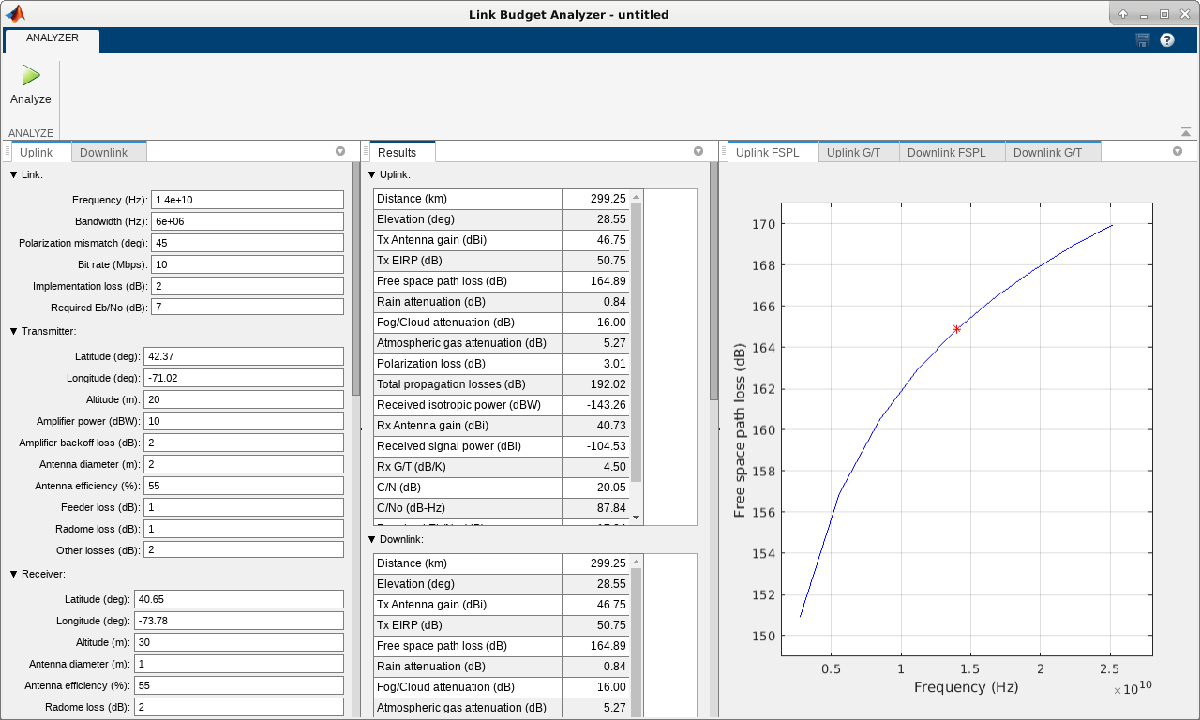Run the analysis with the Analyze play icon
The height and width of the screenshot is (720, 1200).
point(31,76)
